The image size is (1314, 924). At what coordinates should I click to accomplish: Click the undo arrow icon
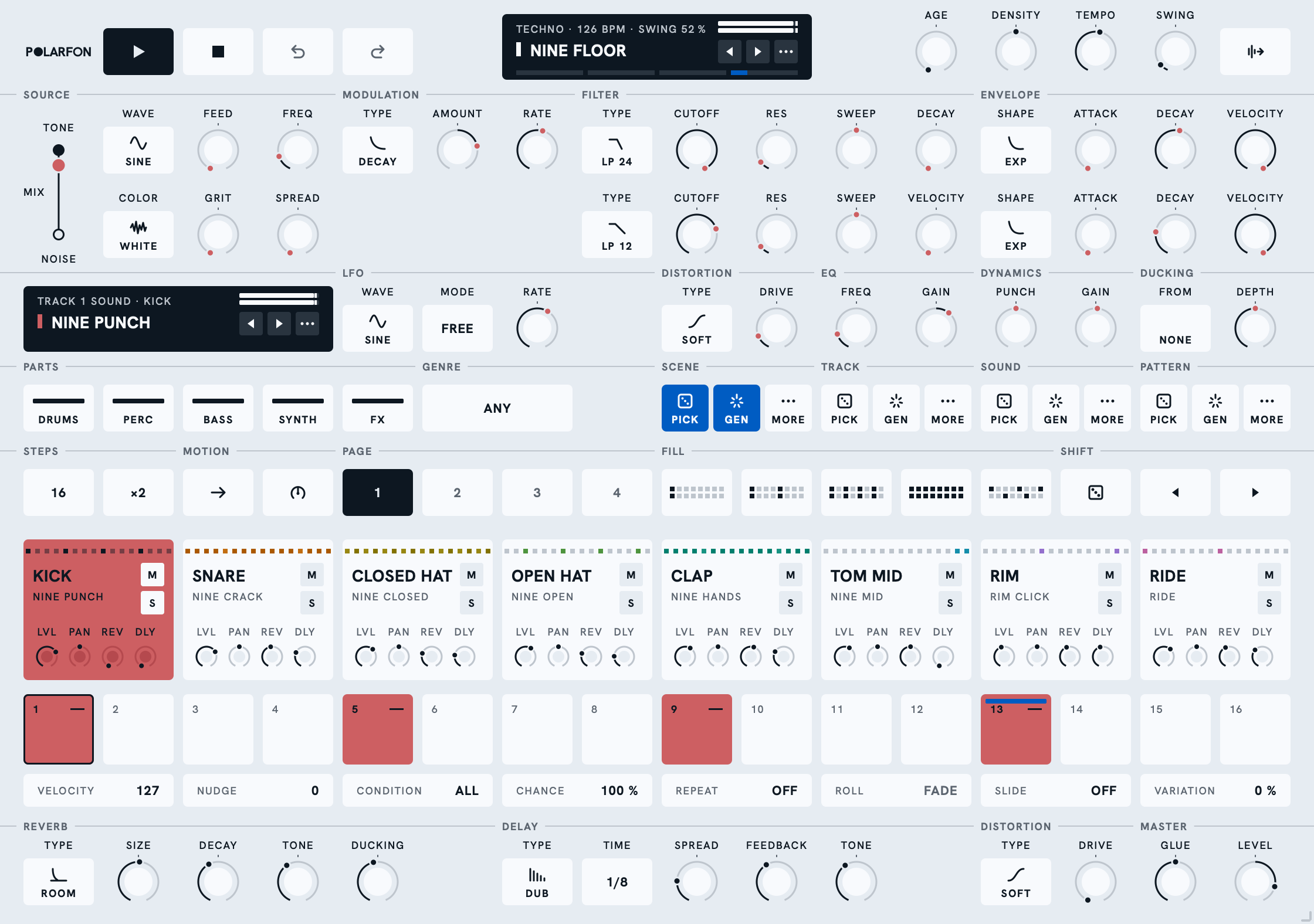pos(298,52)
